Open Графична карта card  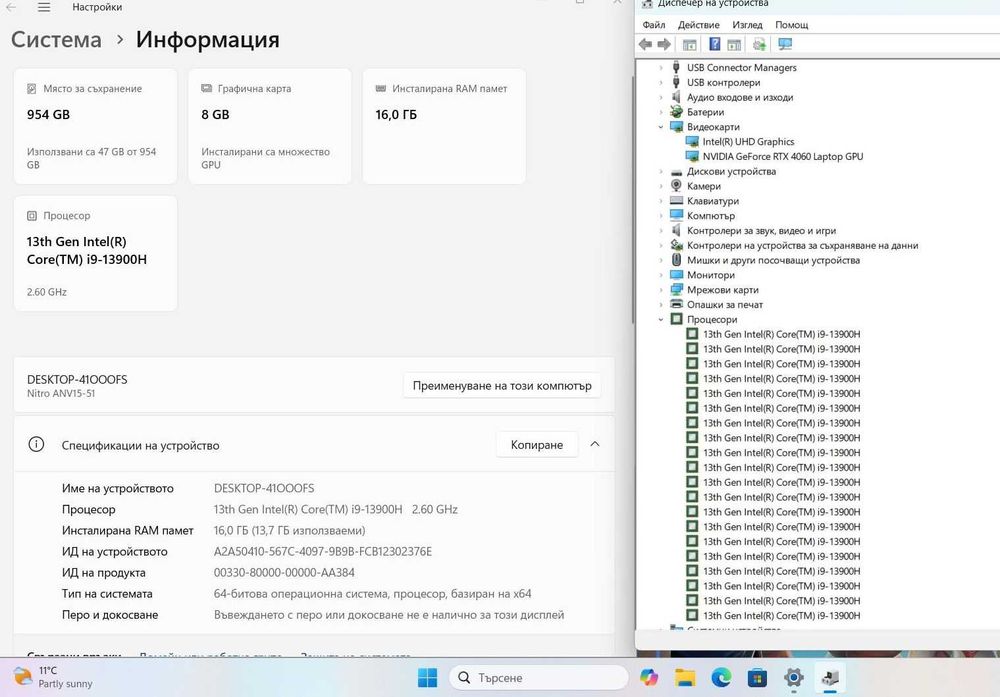pyautogui.click(x=270, y=126)
